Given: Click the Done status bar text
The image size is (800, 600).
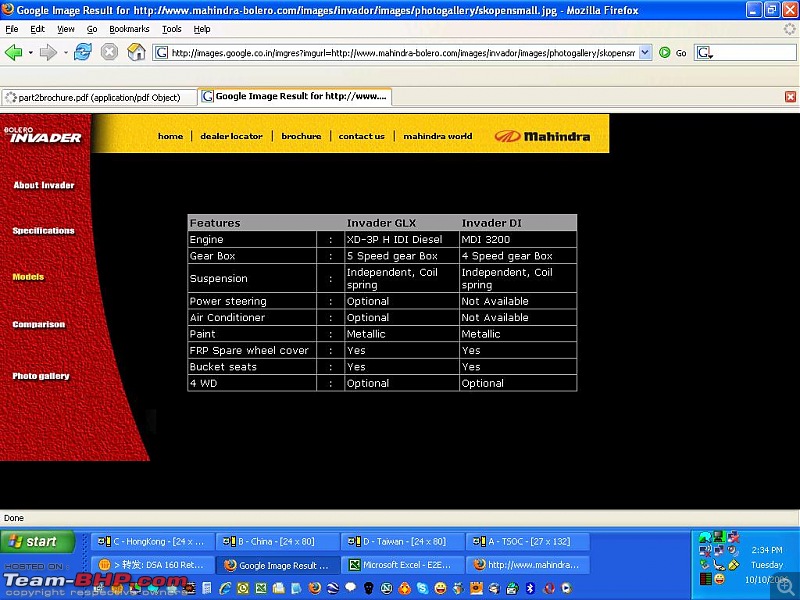Looking at the screenshot, I should 14,518.
